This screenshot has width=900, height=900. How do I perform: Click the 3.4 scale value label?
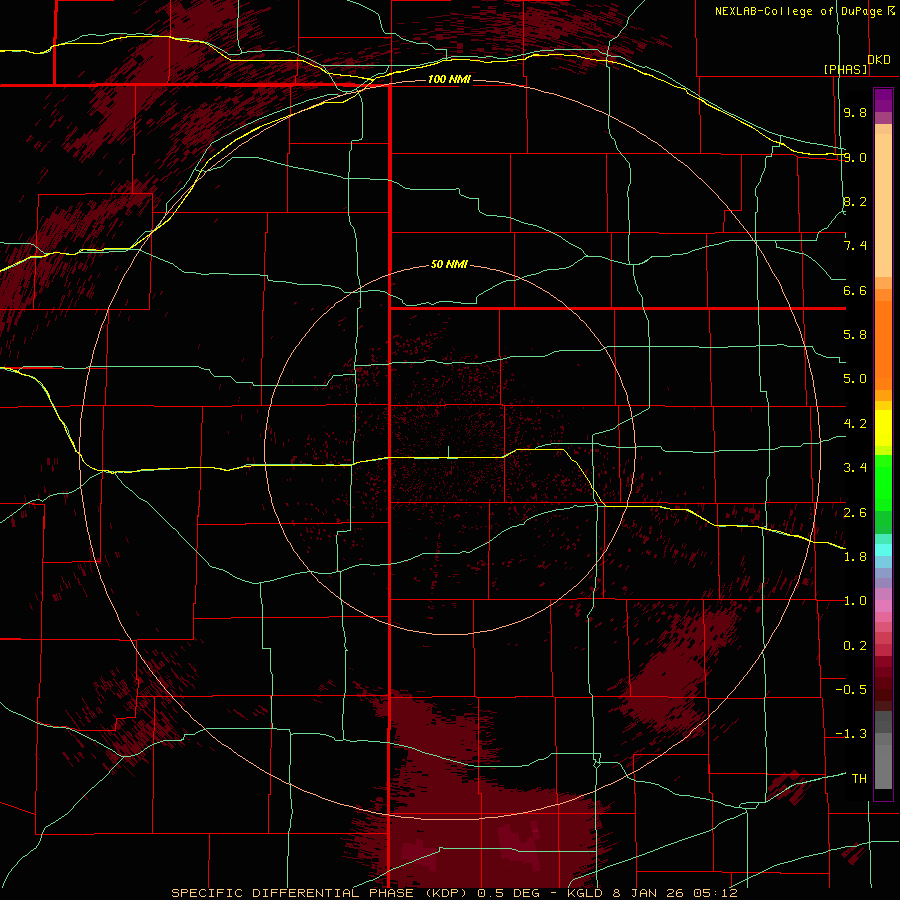tap(855, 468)
